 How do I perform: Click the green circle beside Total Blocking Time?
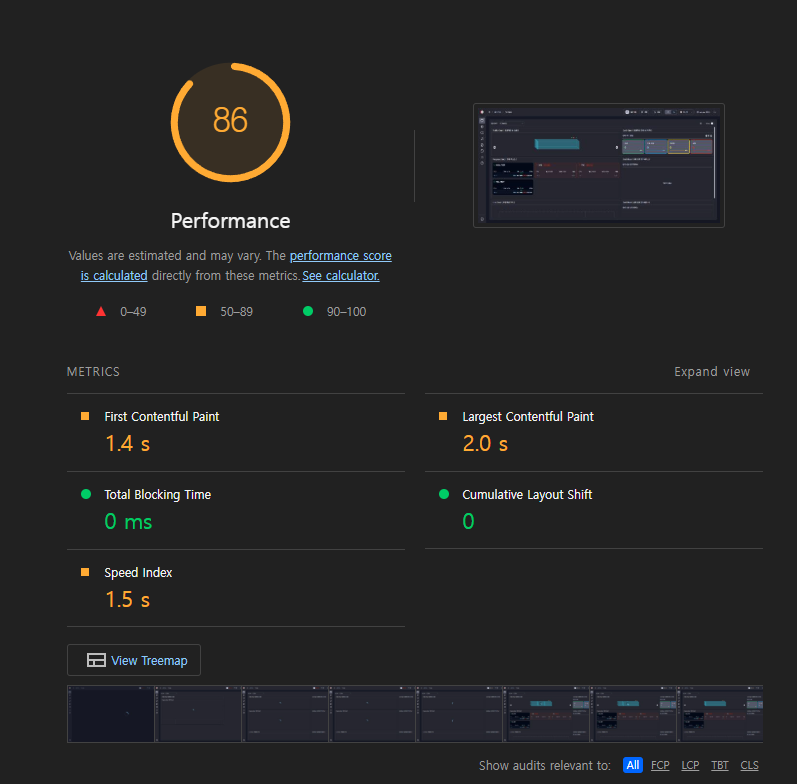point(85,494)
